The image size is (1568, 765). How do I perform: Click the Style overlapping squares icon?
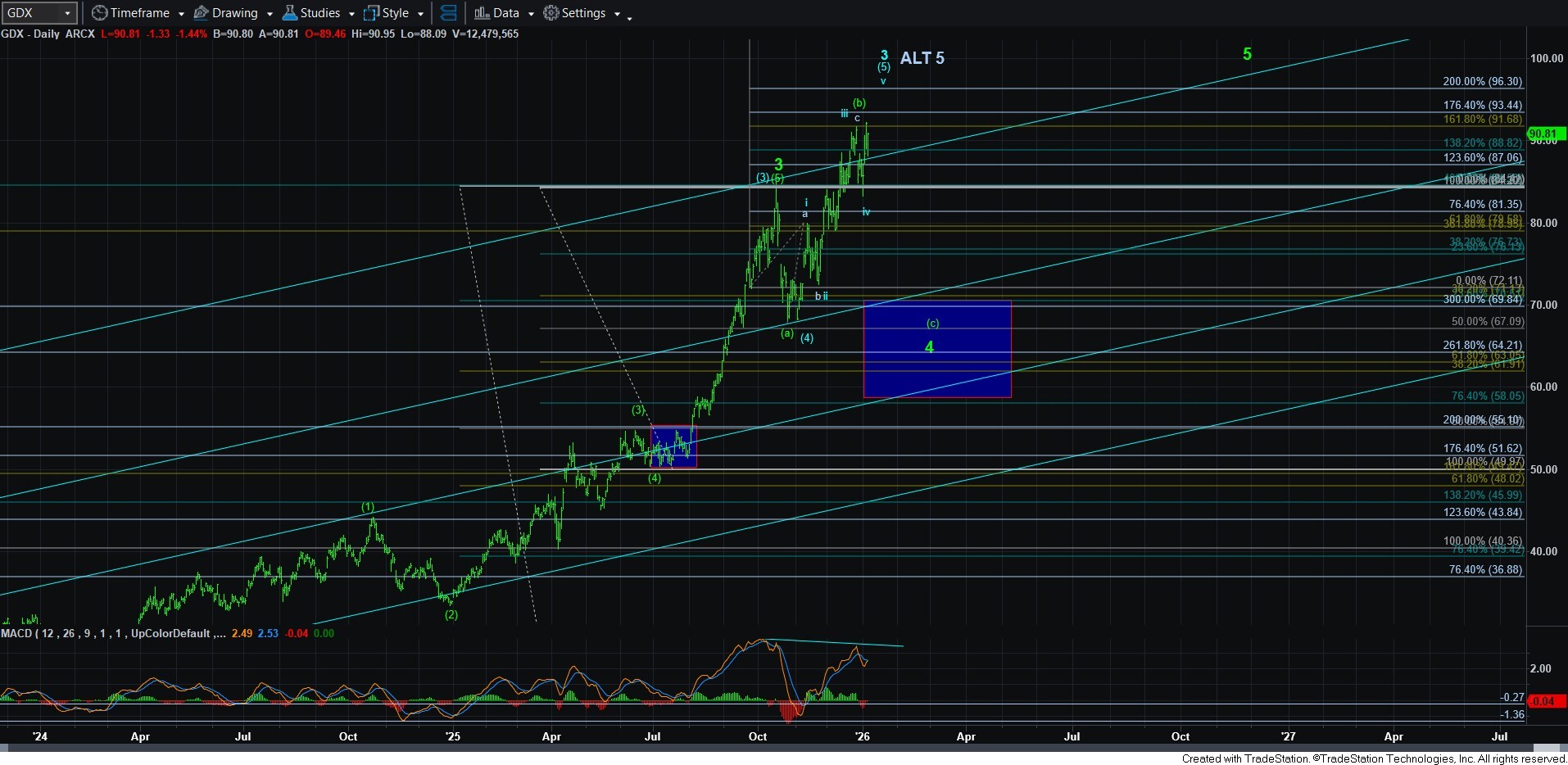372,13
